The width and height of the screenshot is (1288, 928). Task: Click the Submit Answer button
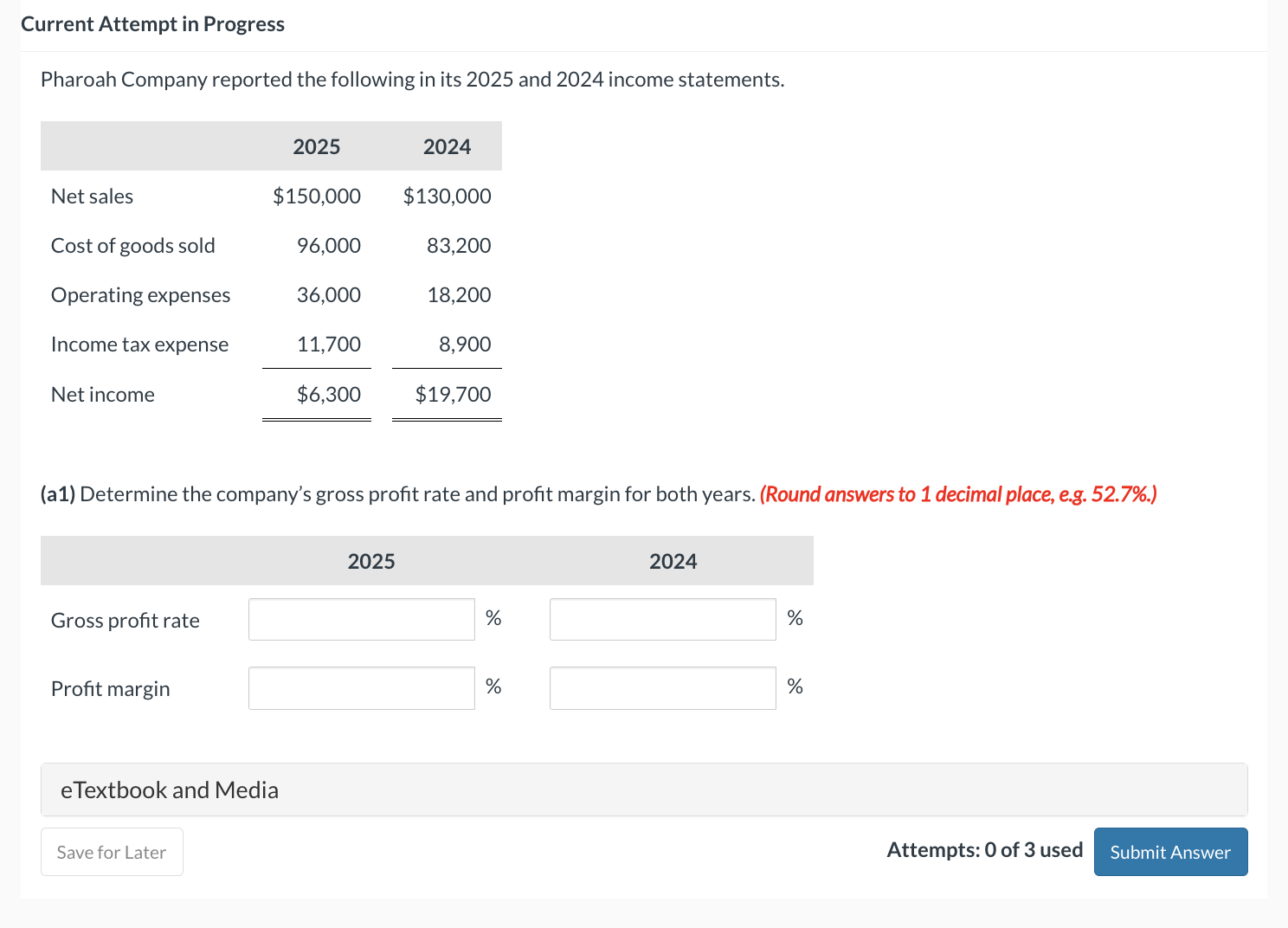[x=1170, y=852]
